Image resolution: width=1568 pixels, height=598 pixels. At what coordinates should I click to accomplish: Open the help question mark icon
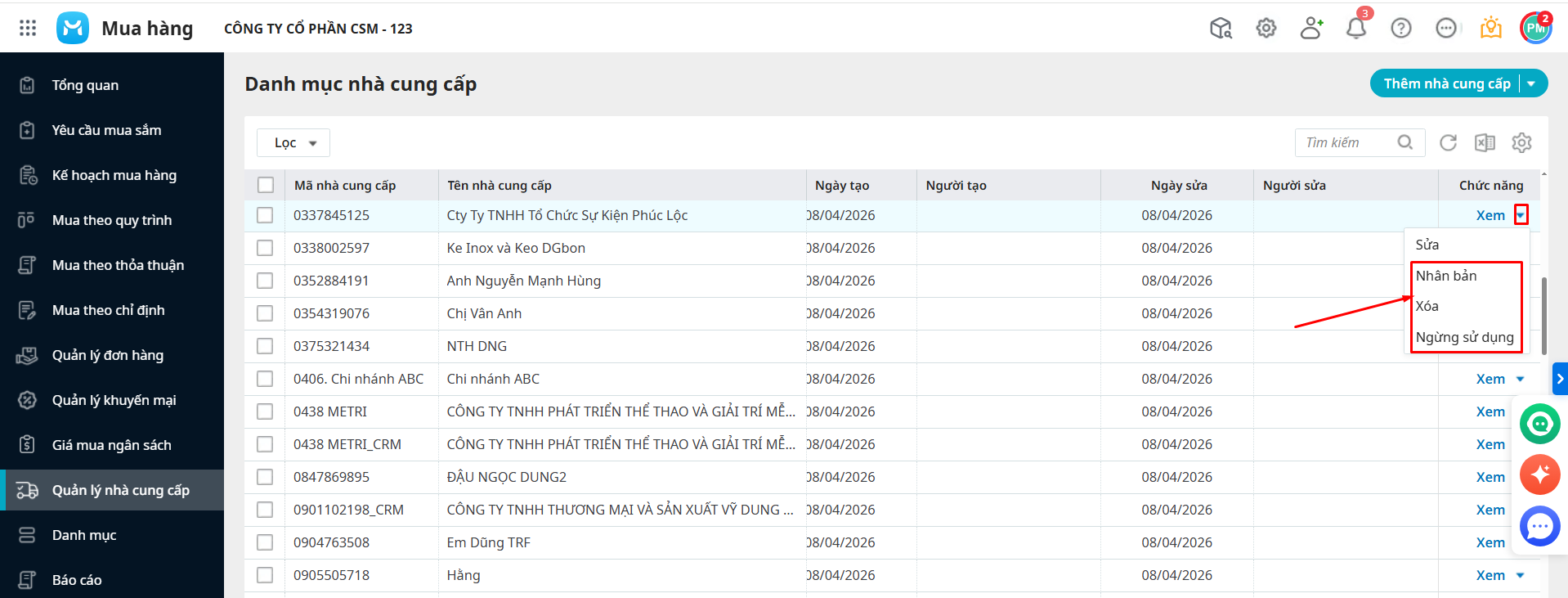(1400, 28)
